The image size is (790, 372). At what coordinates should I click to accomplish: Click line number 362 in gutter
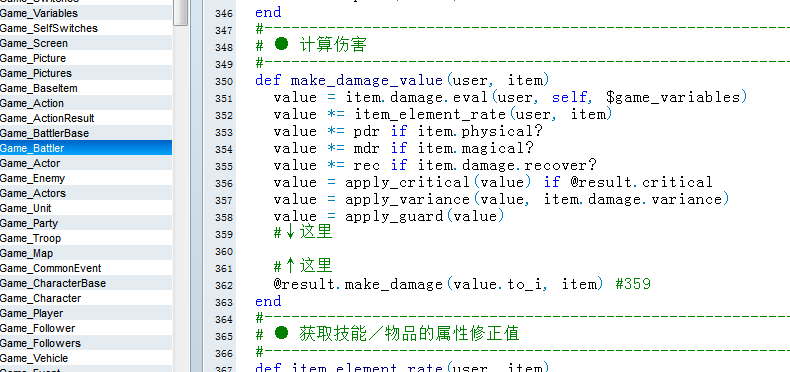tap(224, 286)
